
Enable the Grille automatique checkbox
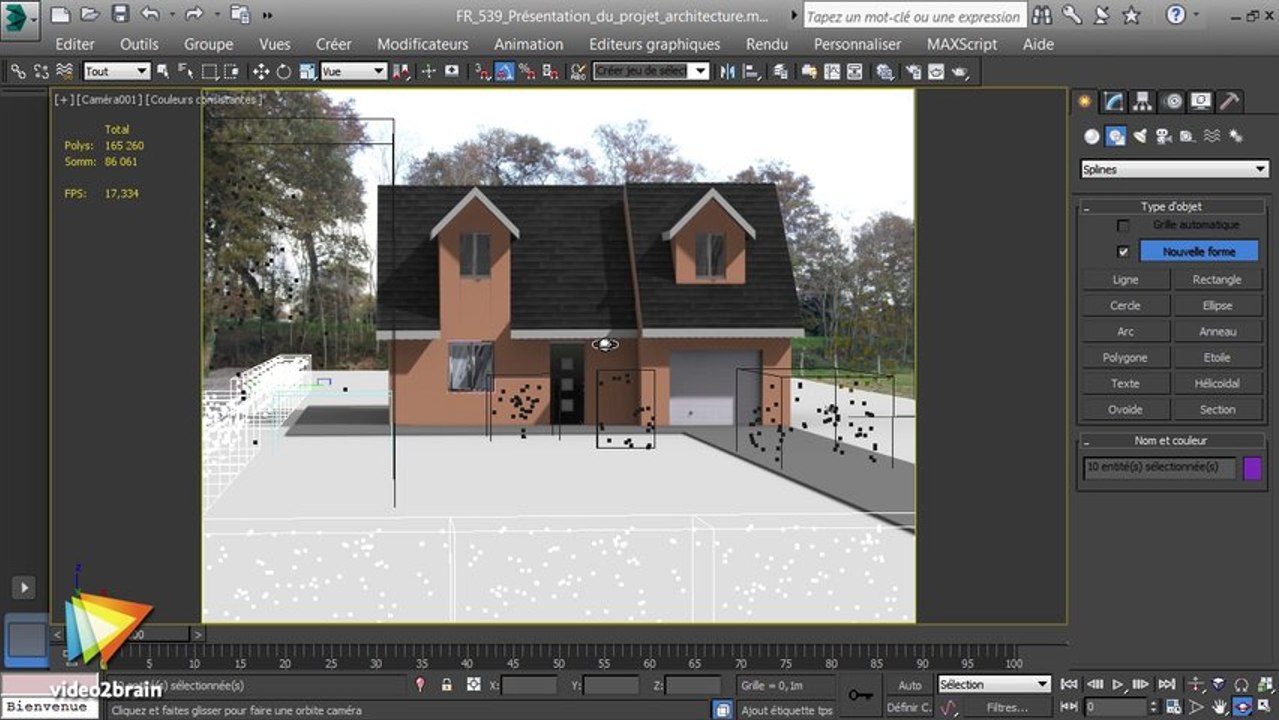(x=1123, y=226)
